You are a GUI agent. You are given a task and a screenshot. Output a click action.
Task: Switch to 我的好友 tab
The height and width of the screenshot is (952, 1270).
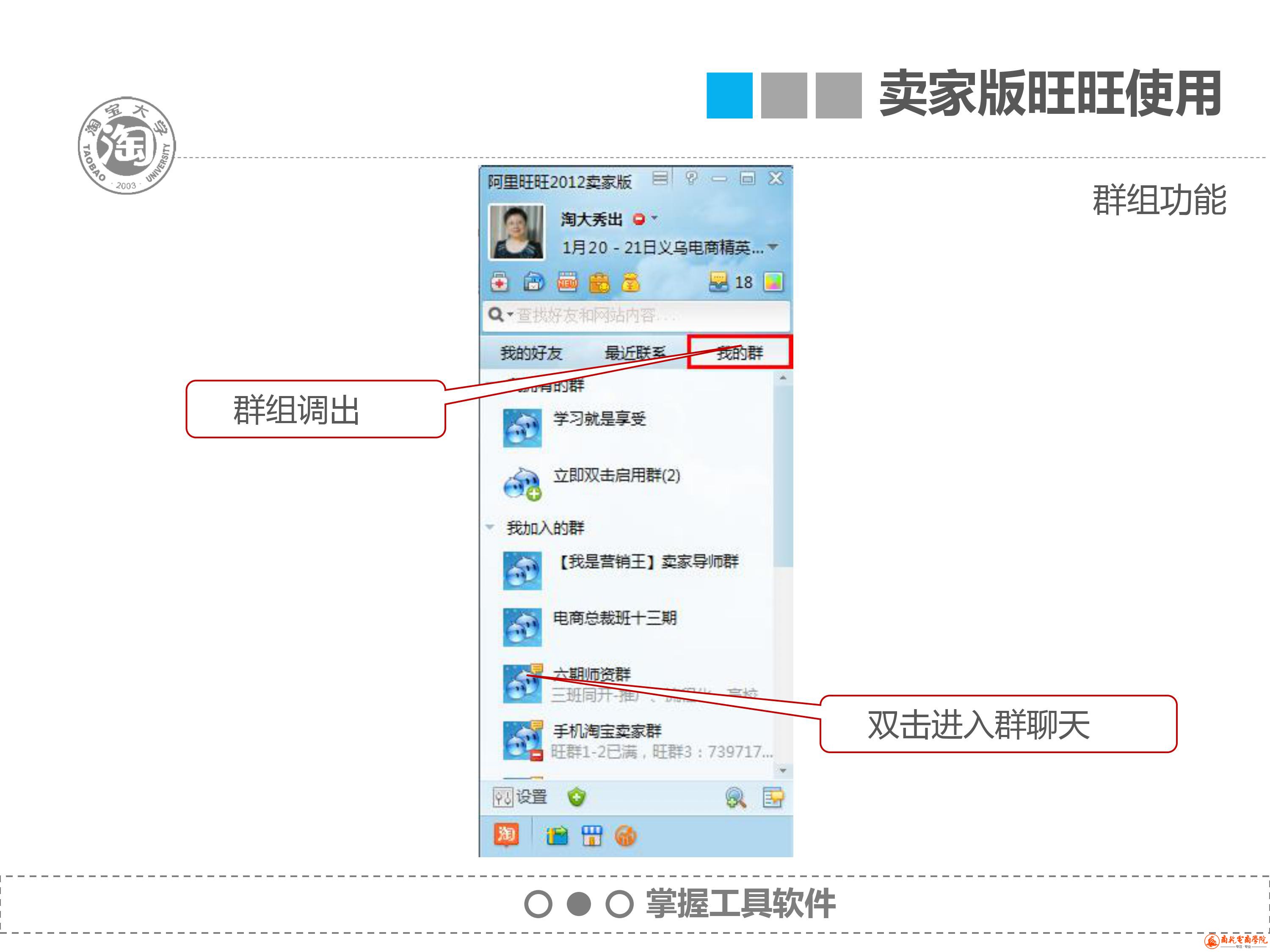[531, 353]
